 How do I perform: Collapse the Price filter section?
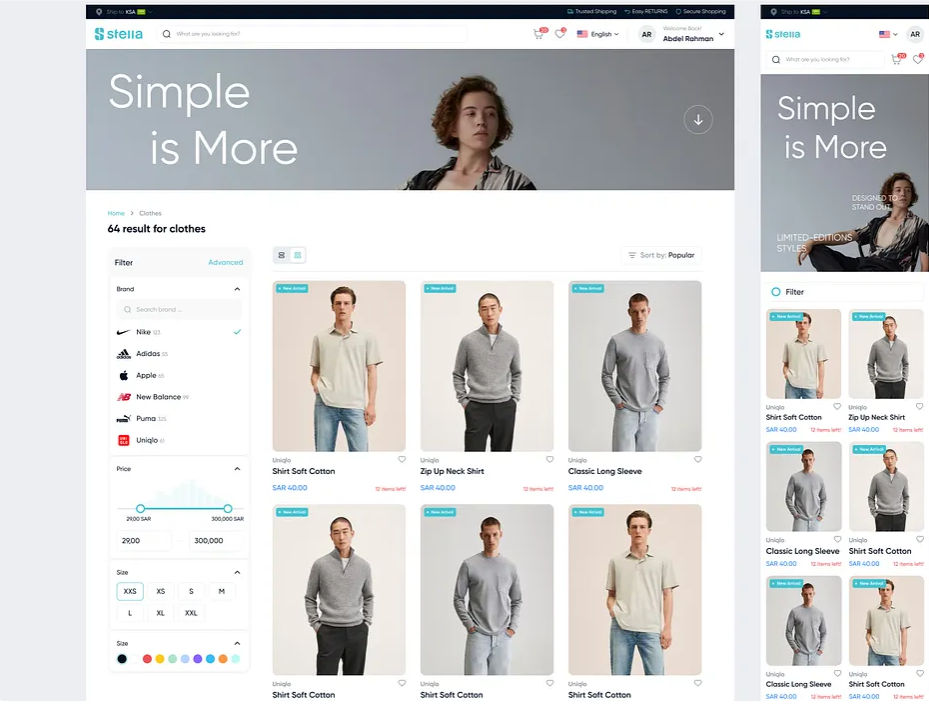[237, 469]
